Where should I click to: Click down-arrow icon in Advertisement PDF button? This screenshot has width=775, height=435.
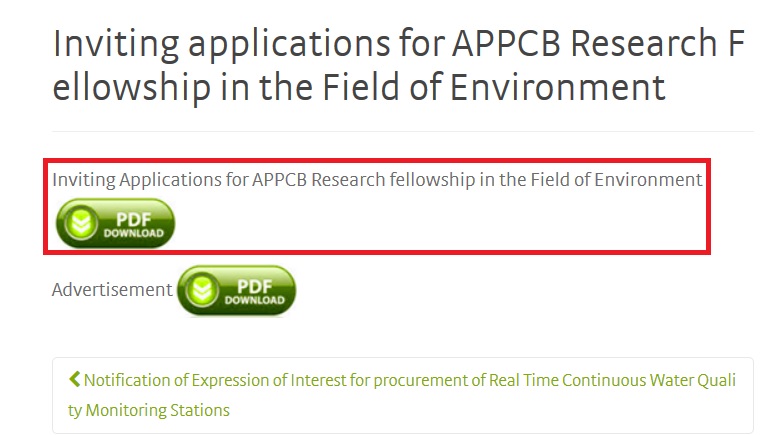(x=202, y=291)
